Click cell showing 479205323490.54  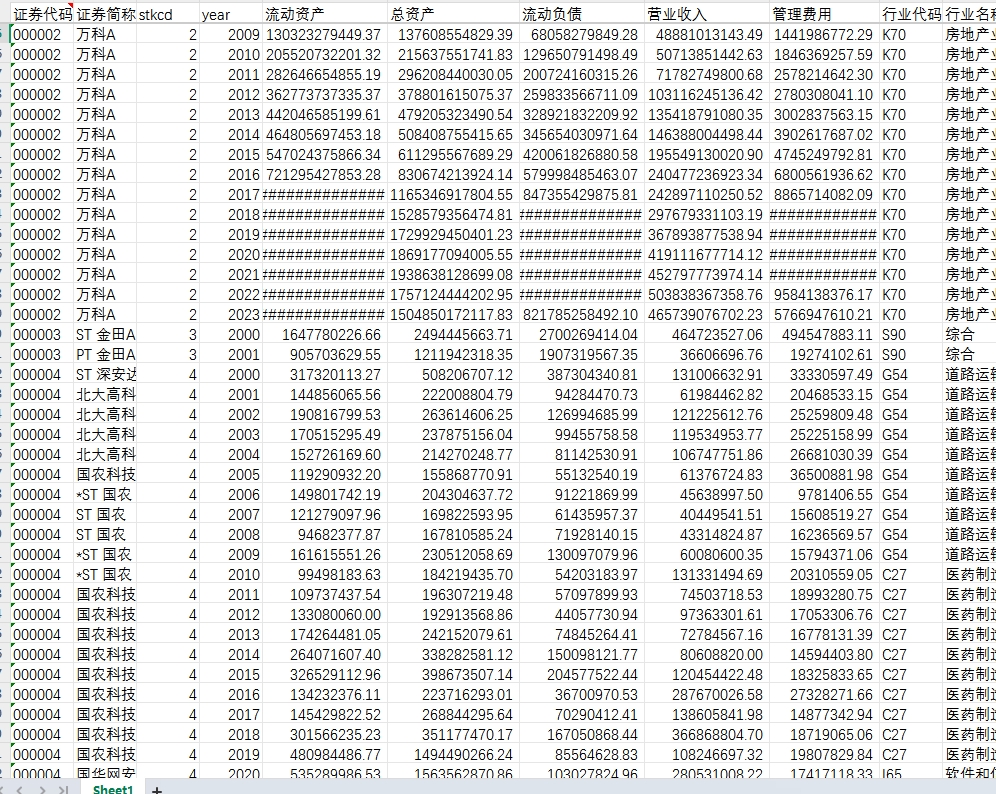(453, 115)
